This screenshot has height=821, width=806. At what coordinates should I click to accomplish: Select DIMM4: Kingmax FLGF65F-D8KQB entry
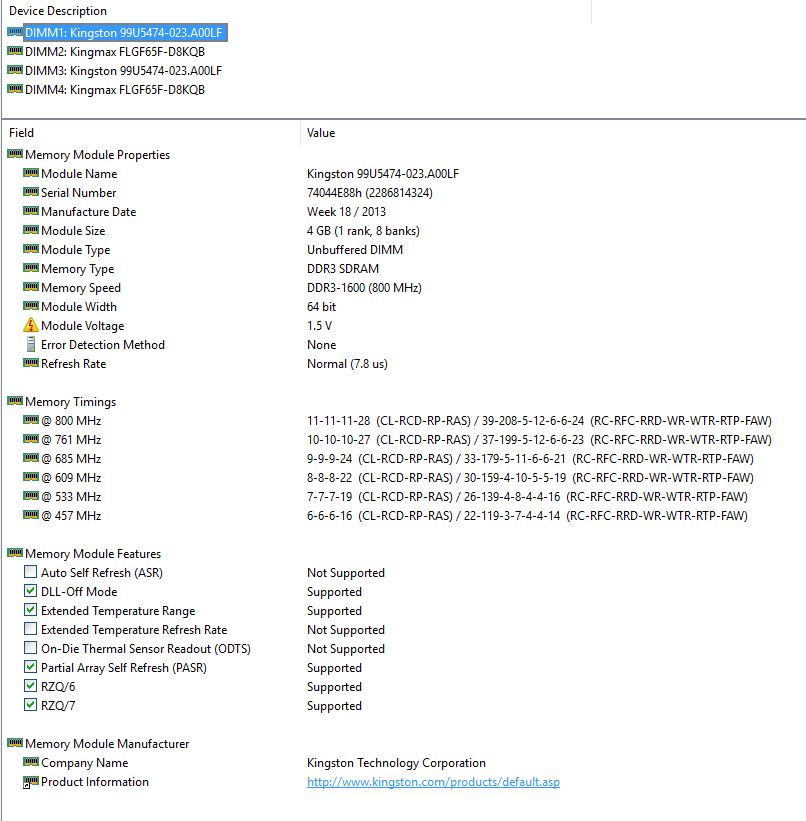point(115,90)
